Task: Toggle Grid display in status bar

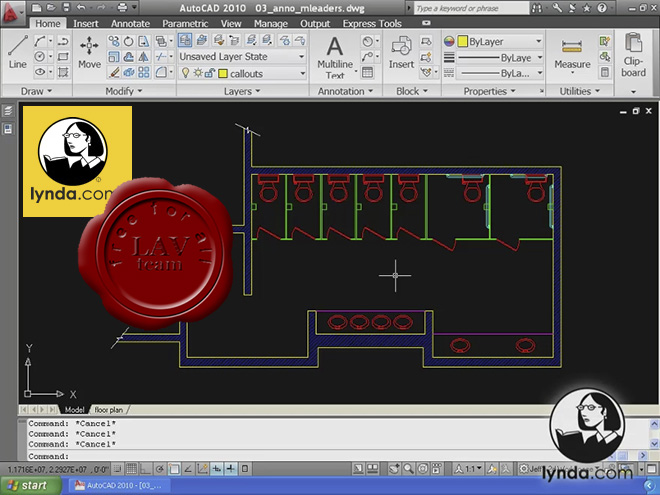Action: coord(131,468)
